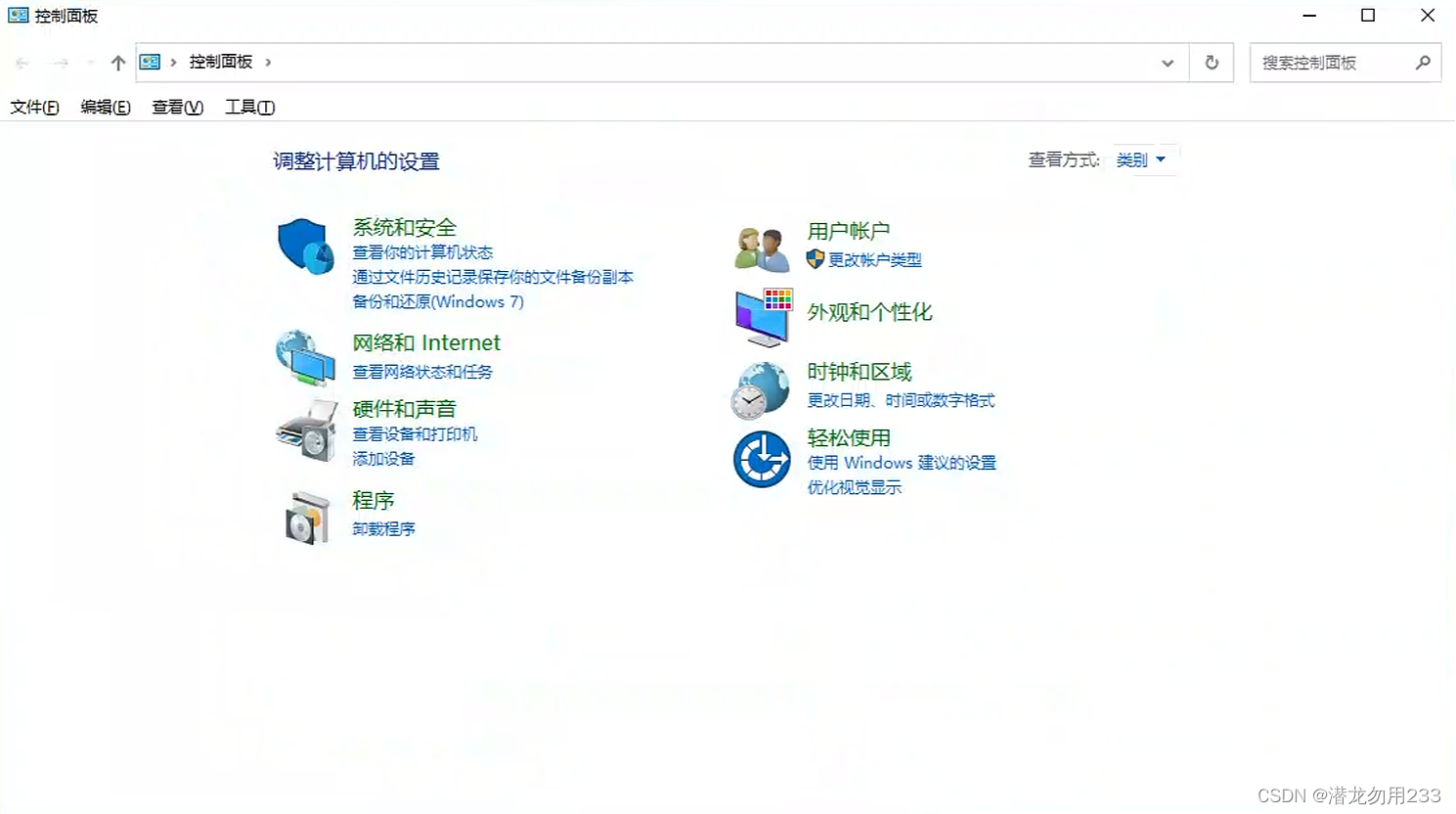Click 优化视觉显示 link
This screenshot has height=814, width=1456.
(854, 487)
